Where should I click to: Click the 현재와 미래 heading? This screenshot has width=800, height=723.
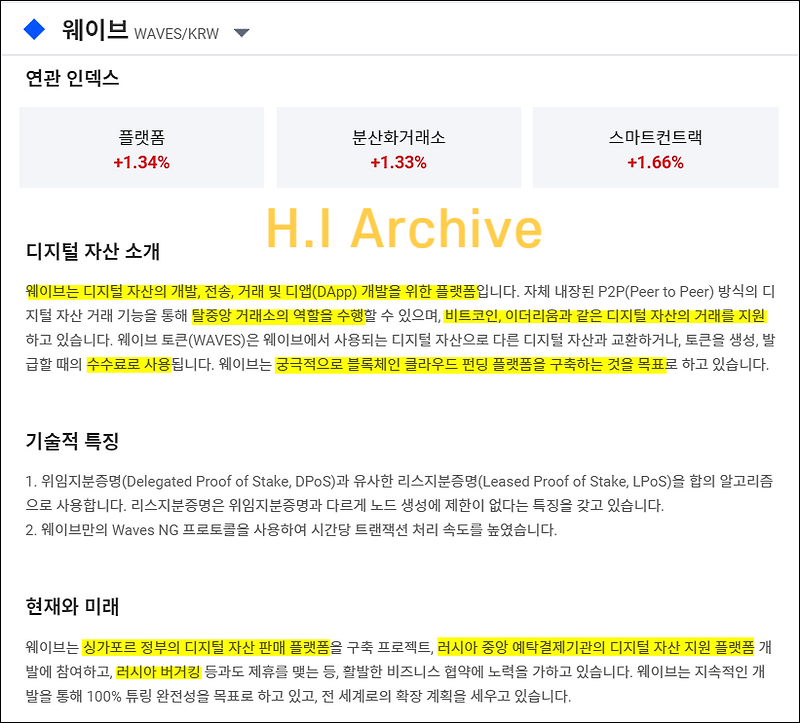(x=72, y=607)
